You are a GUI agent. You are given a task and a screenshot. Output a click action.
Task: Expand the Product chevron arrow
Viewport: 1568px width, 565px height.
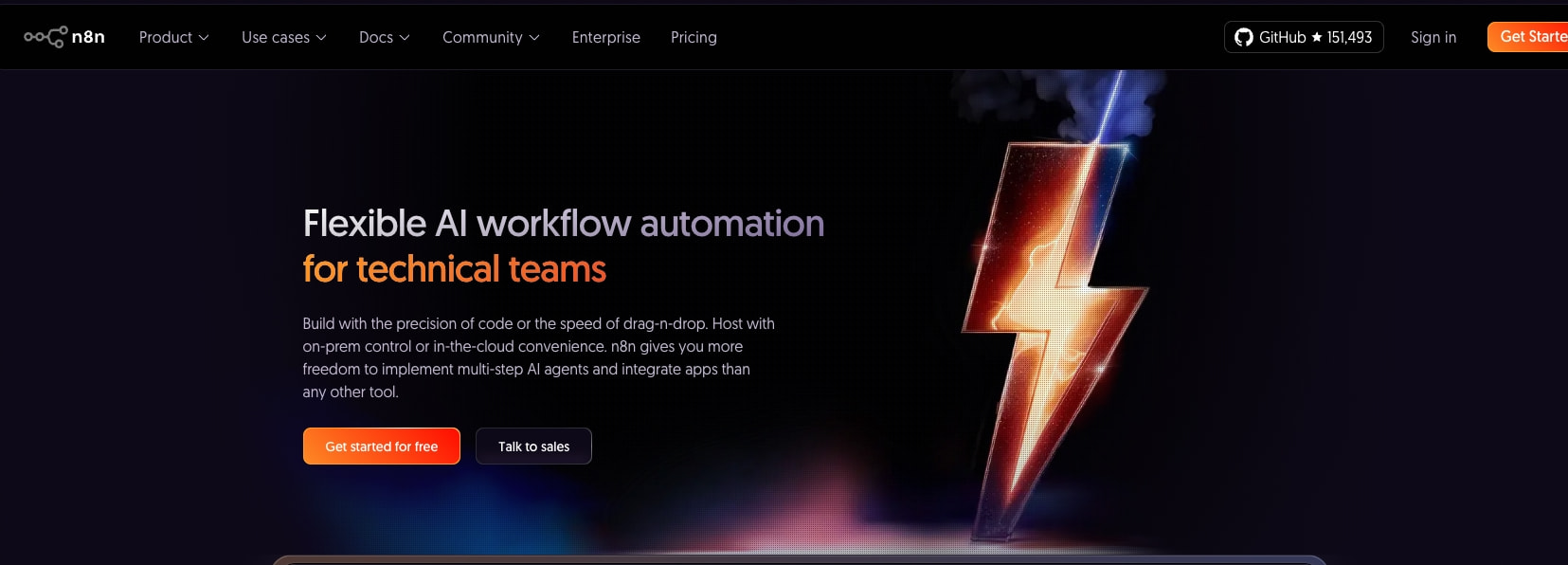tap(204, 38)
